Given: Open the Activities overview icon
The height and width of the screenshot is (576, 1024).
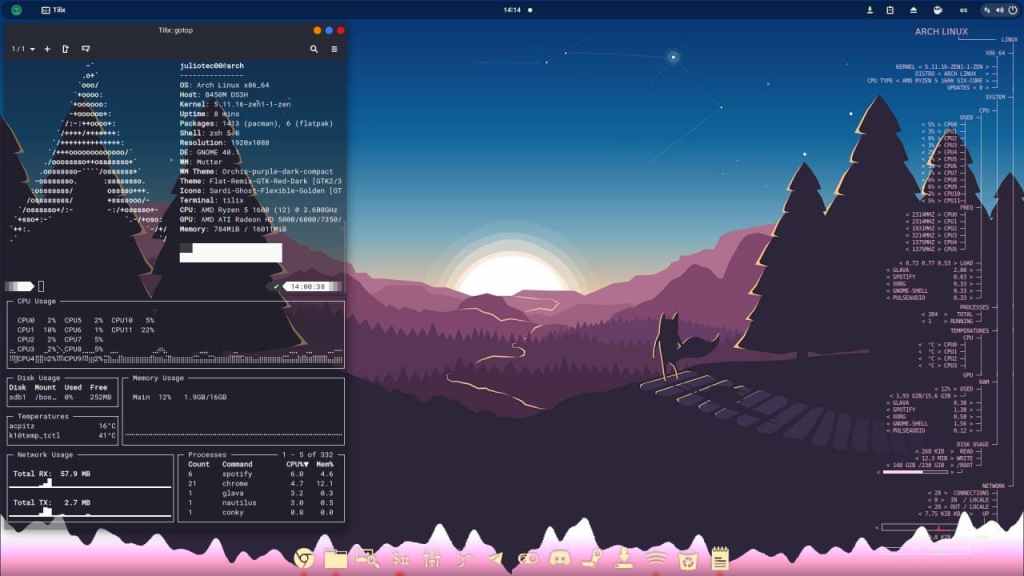Looking at the screenshot, I should (x=16, y=10).
